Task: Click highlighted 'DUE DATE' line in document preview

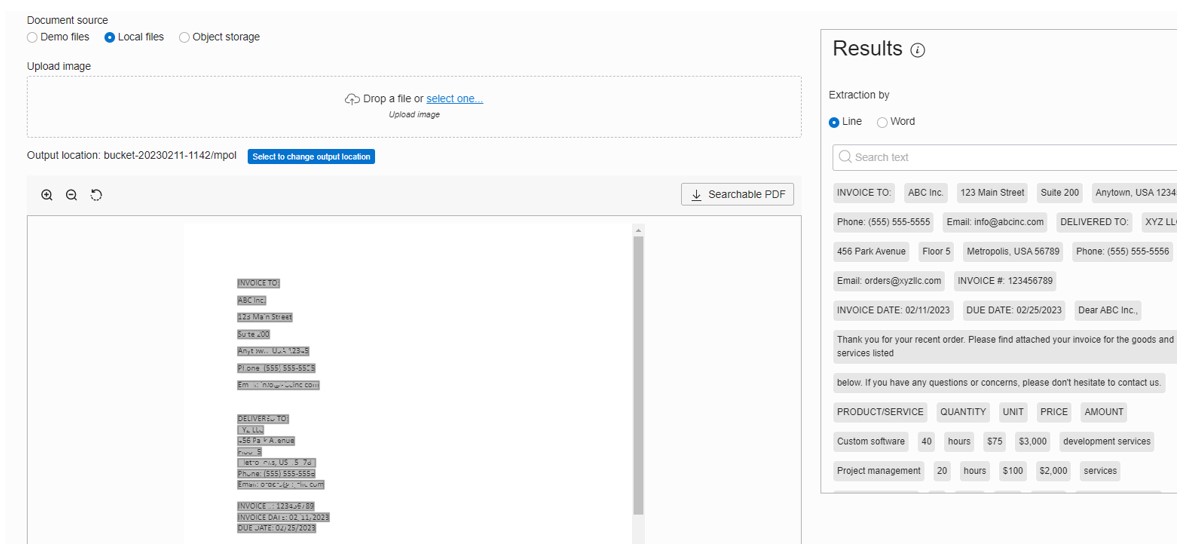Action: click(x=276, y=528)
